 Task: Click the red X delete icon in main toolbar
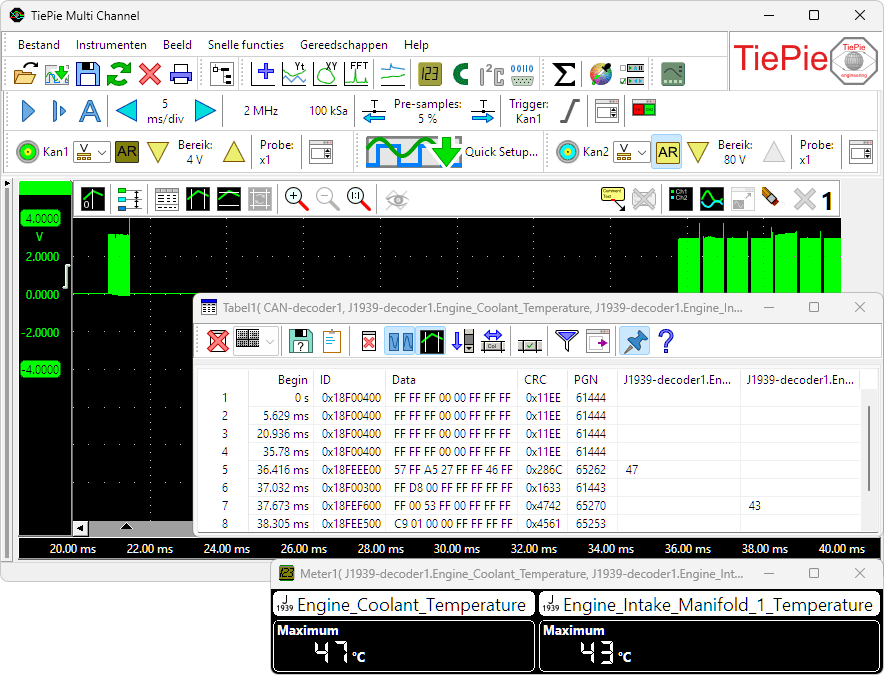(150, 74)
